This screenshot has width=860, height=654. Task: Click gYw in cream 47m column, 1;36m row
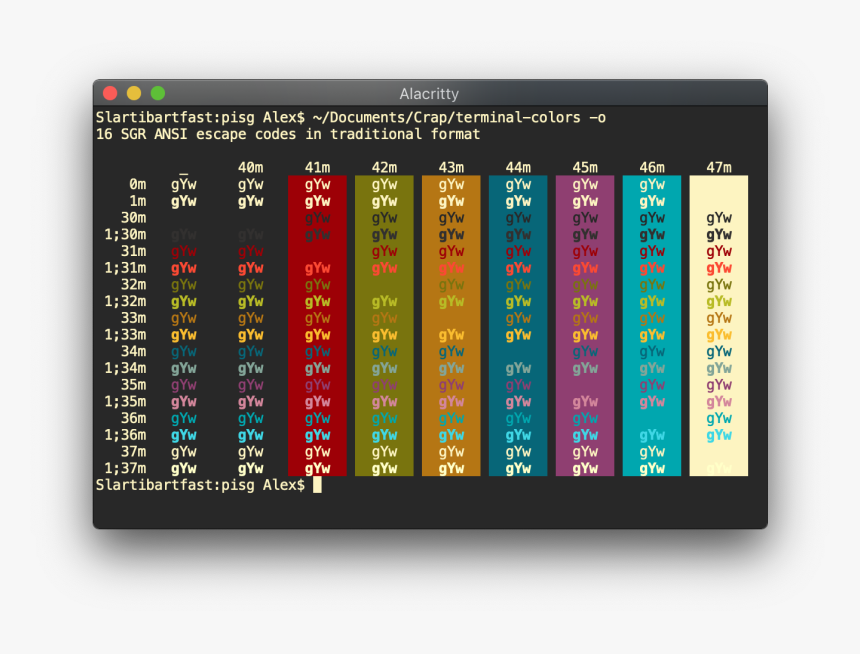click(719, 436)
